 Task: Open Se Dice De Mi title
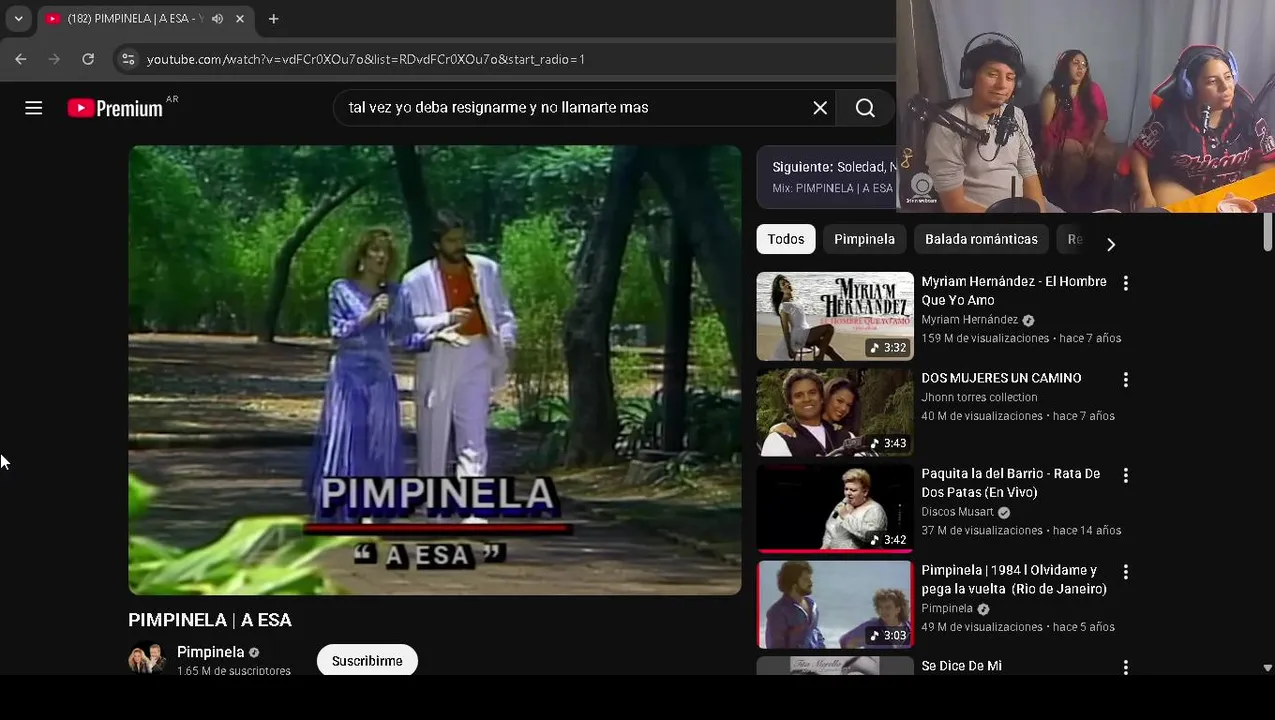[961, 666]
